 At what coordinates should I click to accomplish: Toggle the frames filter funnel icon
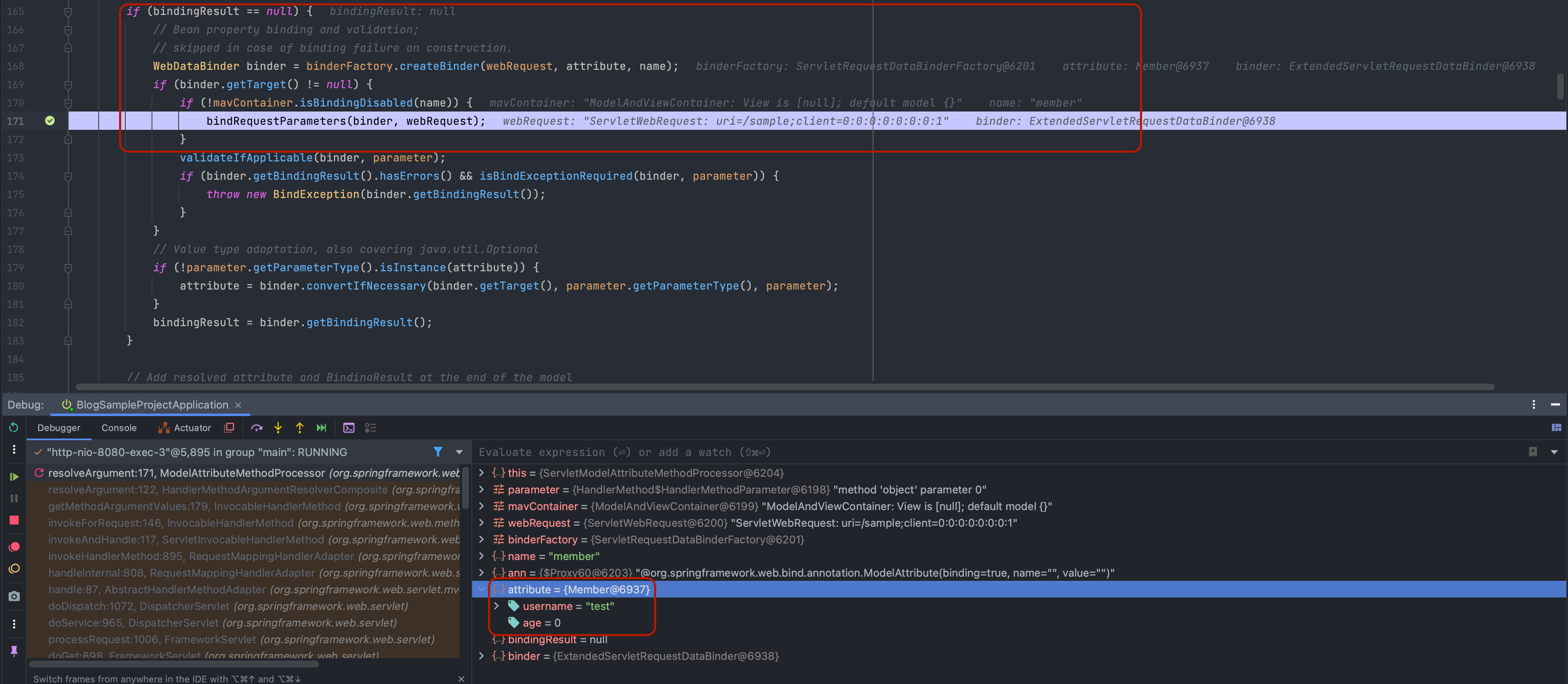pyautogui.click(x=438, y=452)
